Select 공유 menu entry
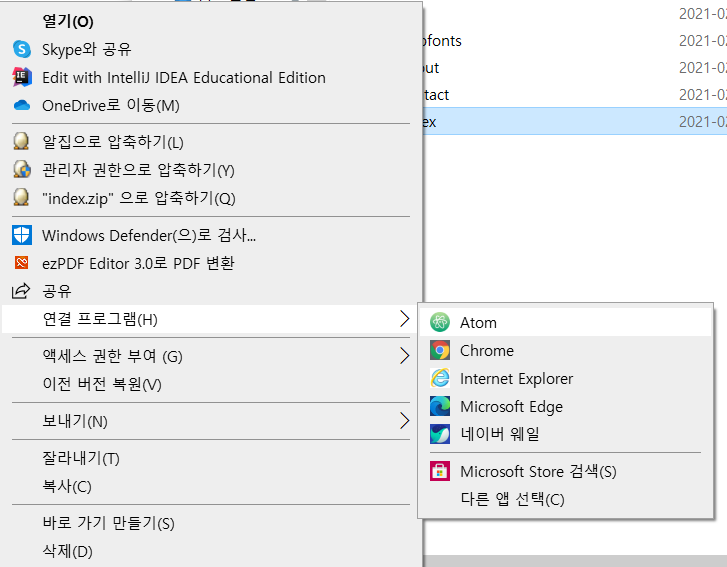Screen dimensions: 727x567 click(x=211, y=291)
